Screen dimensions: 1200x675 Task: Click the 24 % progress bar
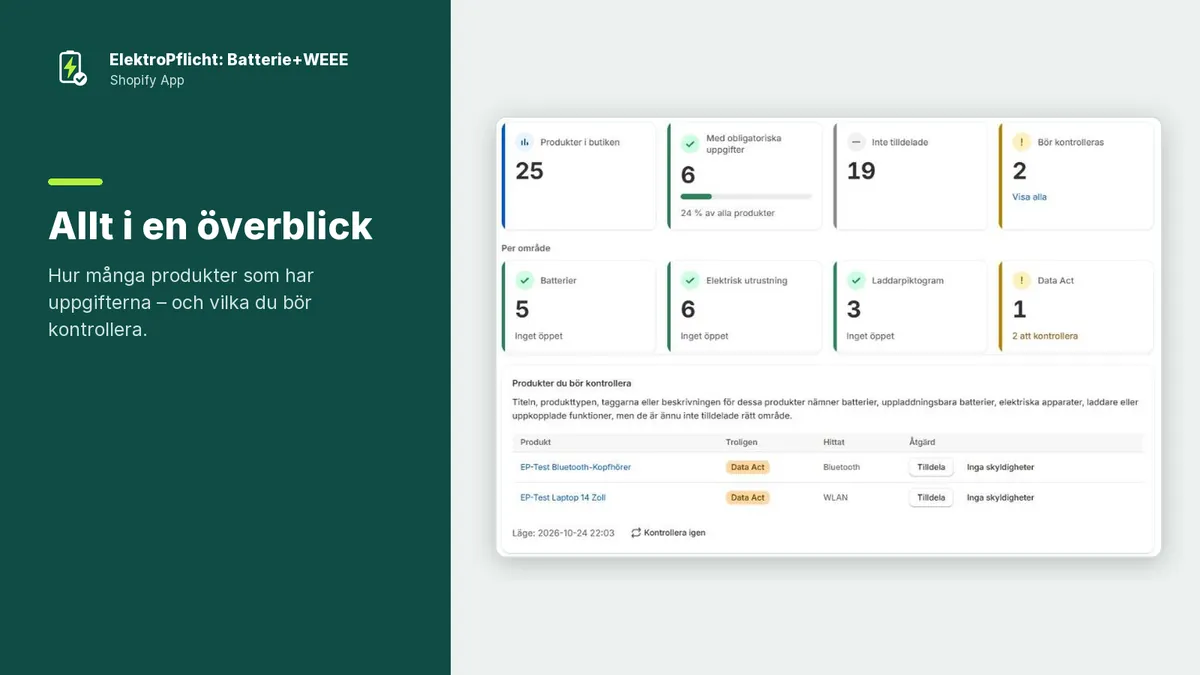(x=746, y=196)
